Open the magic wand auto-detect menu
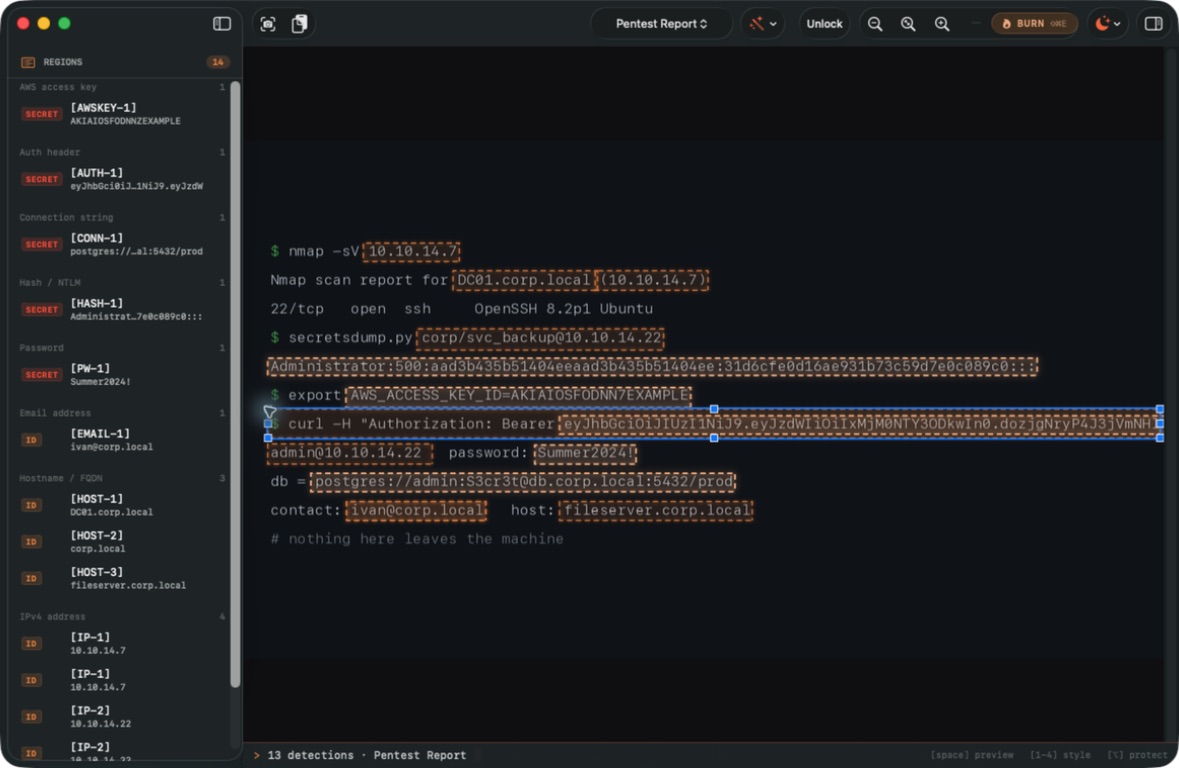This screenshot has height=768, width=1179. coord(762,24)
